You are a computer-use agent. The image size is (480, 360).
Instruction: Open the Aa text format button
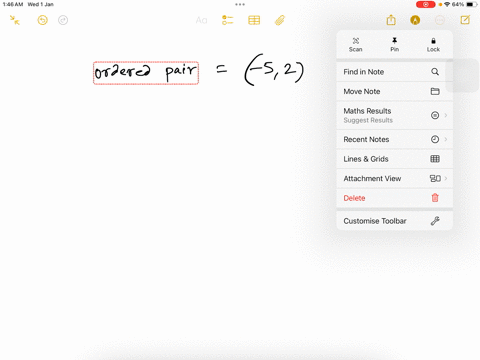click(x=201, y=20)
